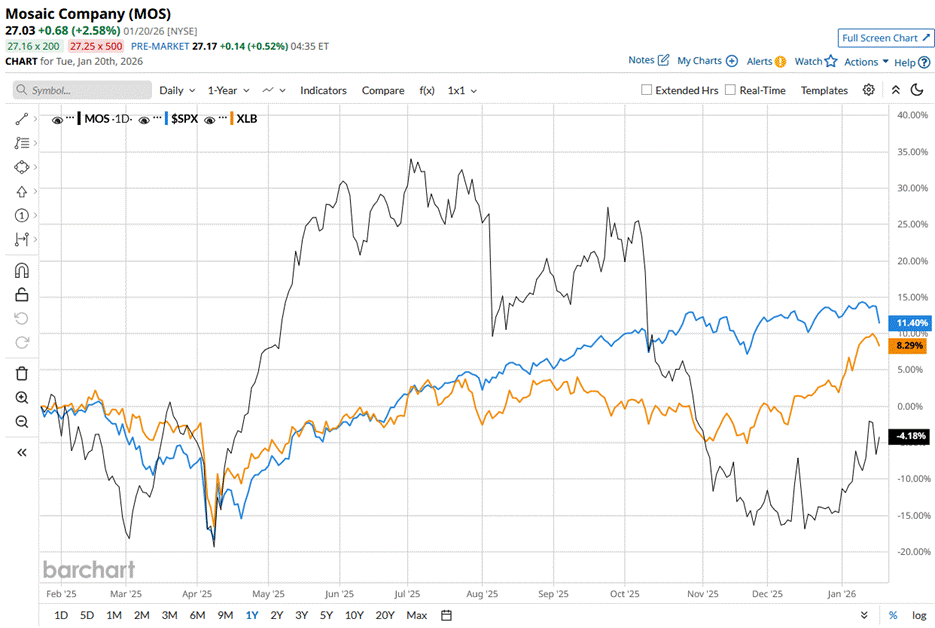Delete drawings with the trash icon
Viewport: 935px width, 628px height.
(x=22, y=373)
